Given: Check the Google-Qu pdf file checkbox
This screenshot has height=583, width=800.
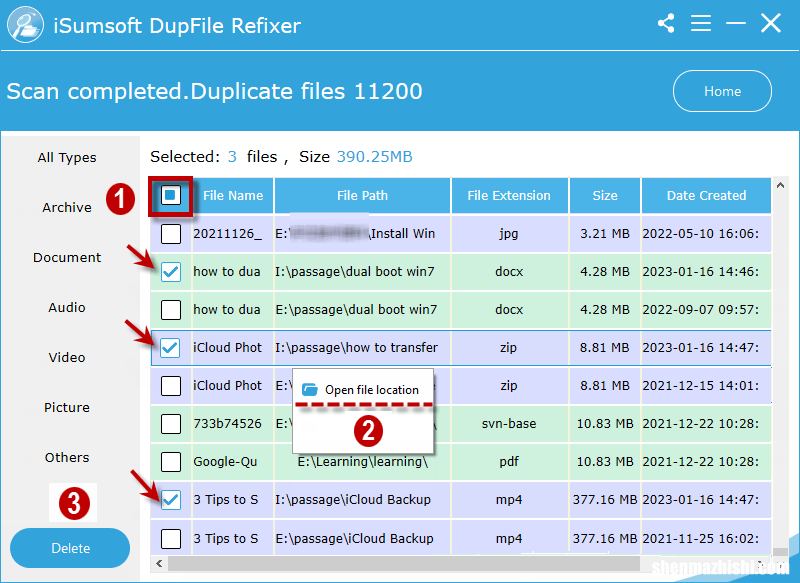Looking at the screenshot, I should (171, 462).
